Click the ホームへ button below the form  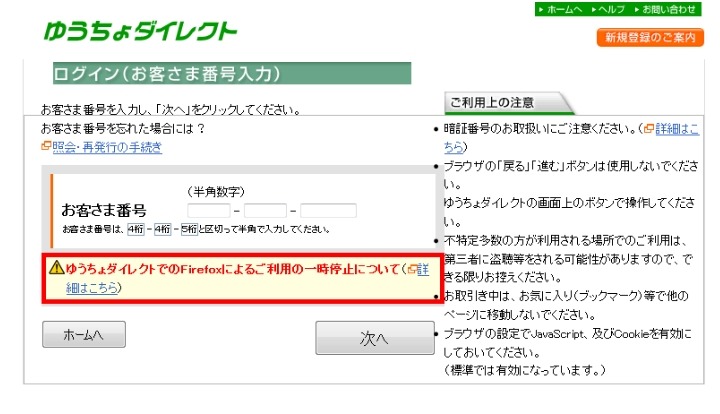pos(84,335)
